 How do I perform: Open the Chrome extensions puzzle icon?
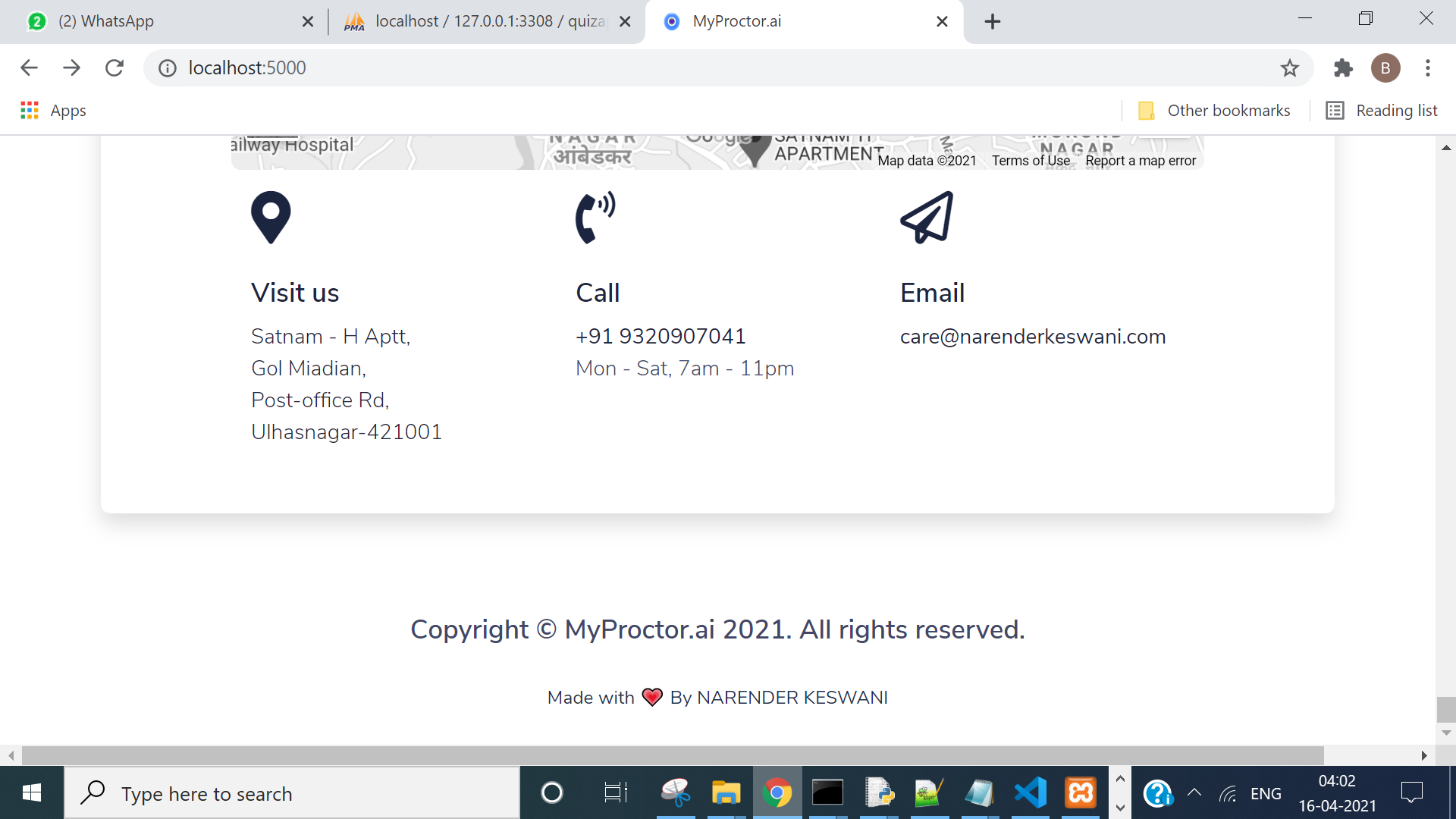pyautogui.click(x=1343, y=68)
